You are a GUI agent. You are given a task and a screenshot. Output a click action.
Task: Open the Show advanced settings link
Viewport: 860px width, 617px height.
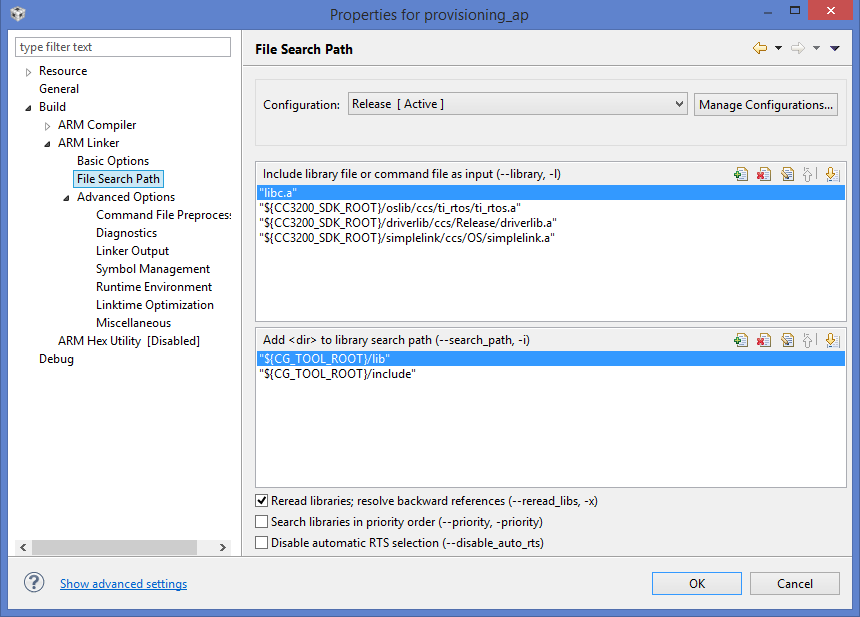point(123,584)
